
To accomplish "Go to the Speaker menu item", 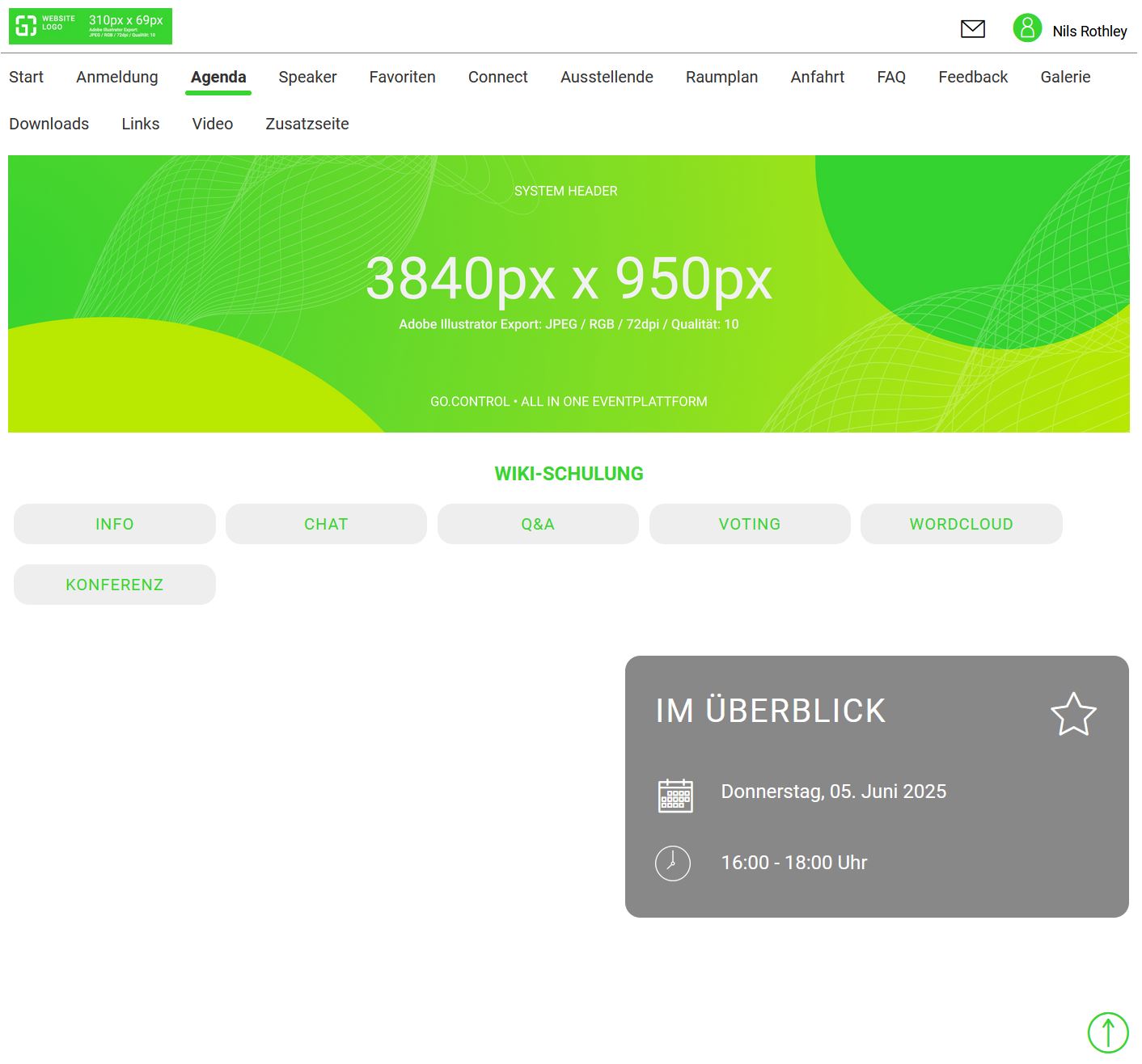I will pyautogui.click(x=307, y=77).
